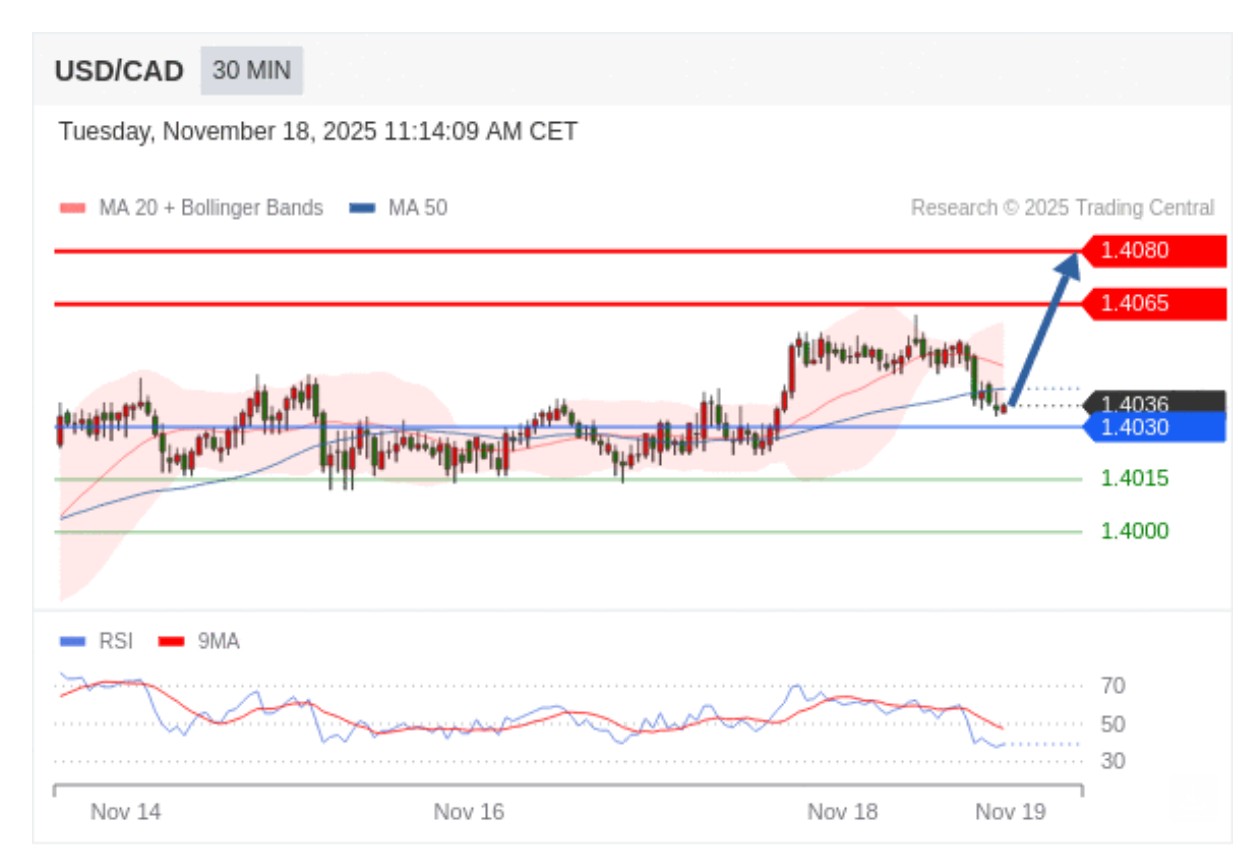
Task: Click the blue upward forecast arrow head
Action: coord(1070,262)
